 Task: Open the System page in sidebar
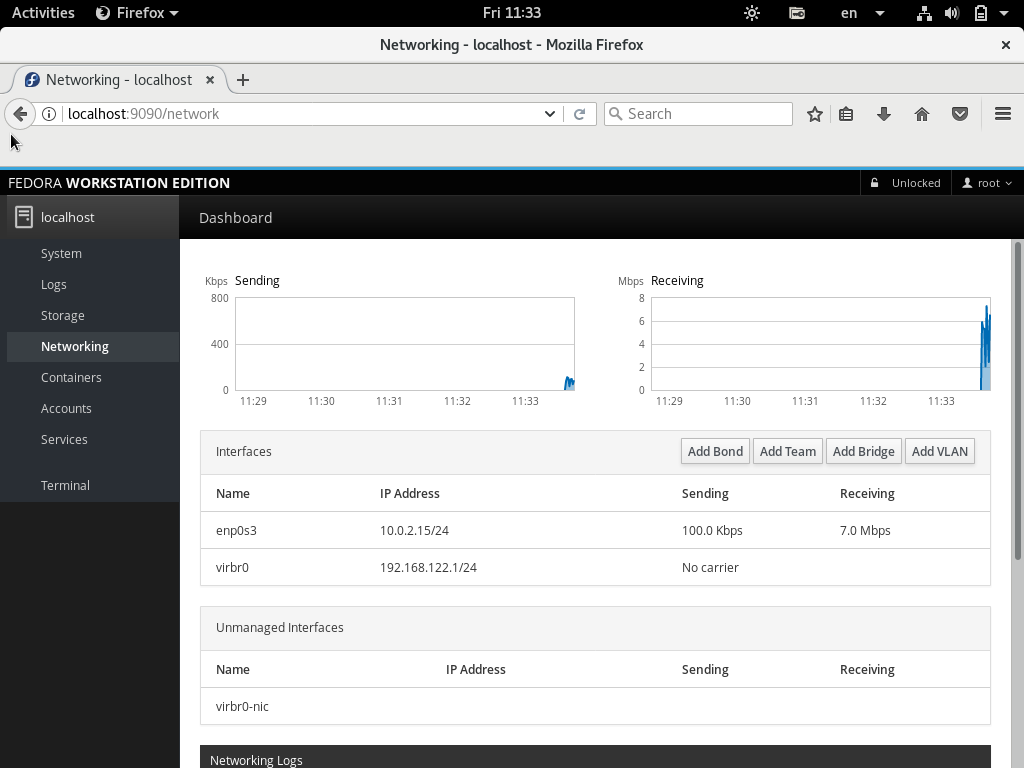(61, 253)
